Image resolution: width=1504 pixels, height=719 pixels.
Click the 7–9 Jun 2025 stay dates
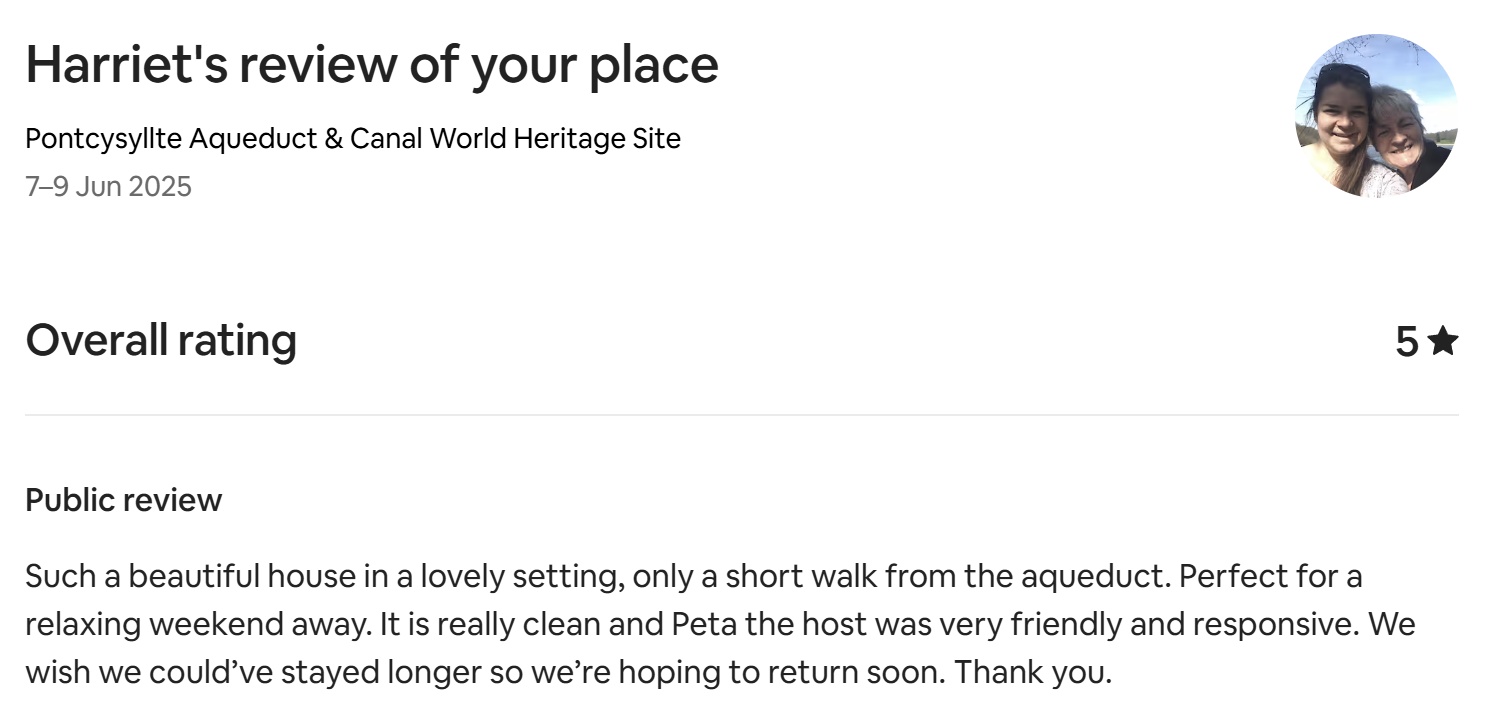click(x=108, y=187)
